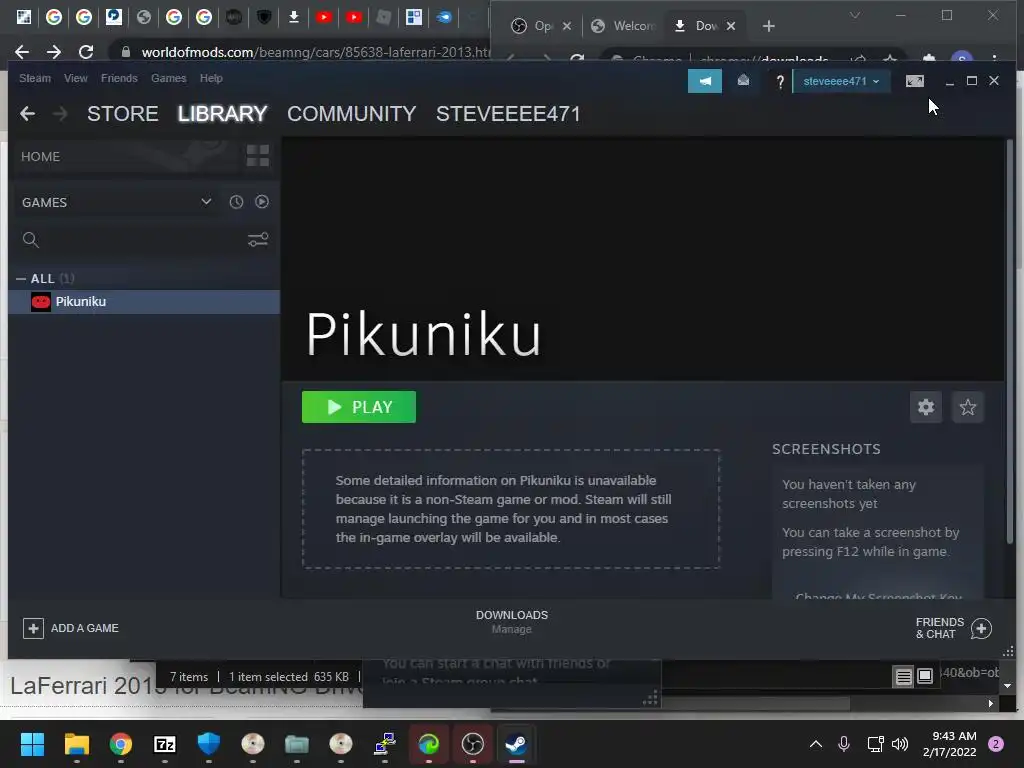Viewport: 1024px width, 768px height.
Task: Open new tab plus in second Chrome window
Action: 769,26
